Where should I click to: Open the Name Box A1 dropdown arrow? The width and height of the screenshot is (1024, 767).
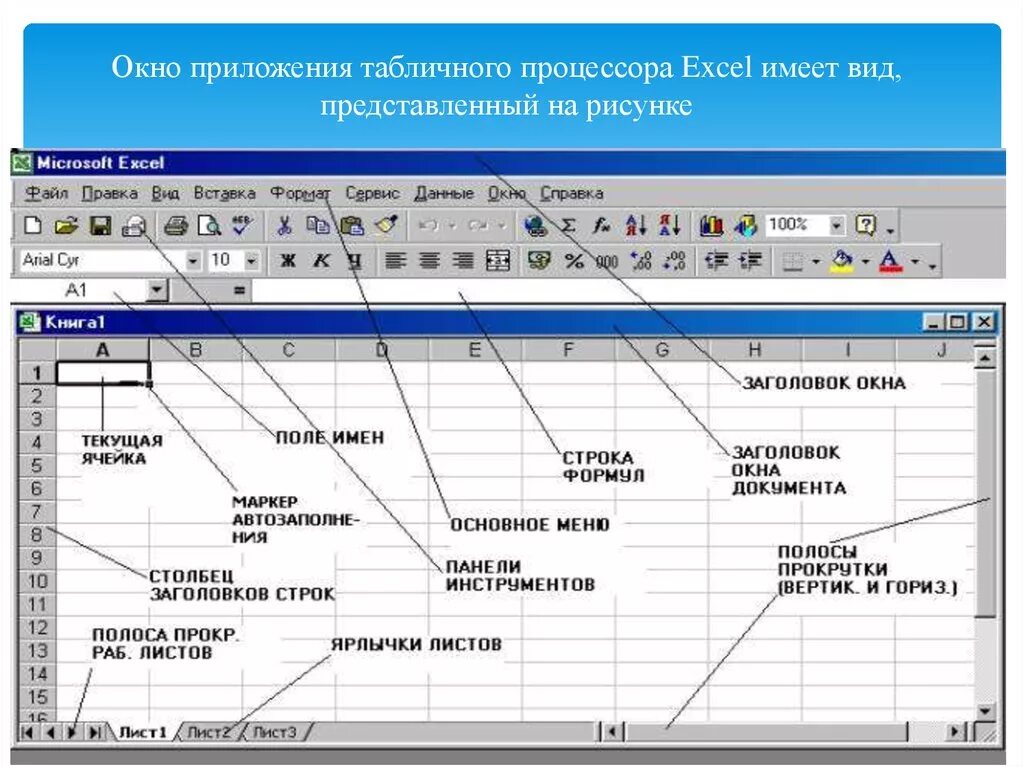tap(157, 289)
